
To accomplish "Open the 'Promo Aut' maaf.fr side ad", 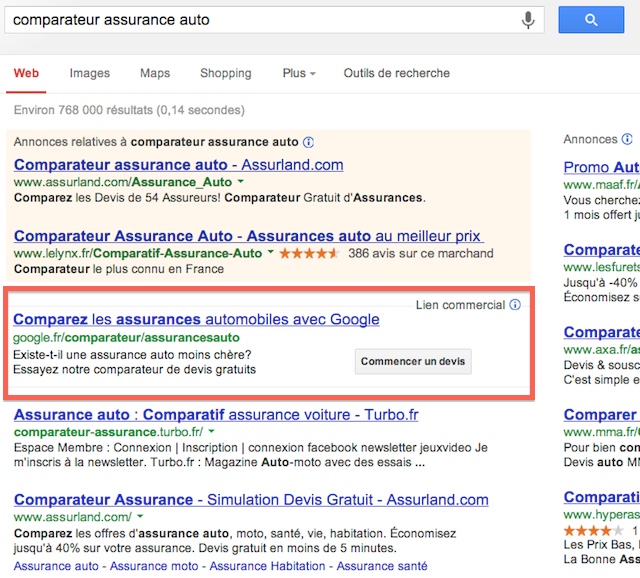I will coord(602,167).
